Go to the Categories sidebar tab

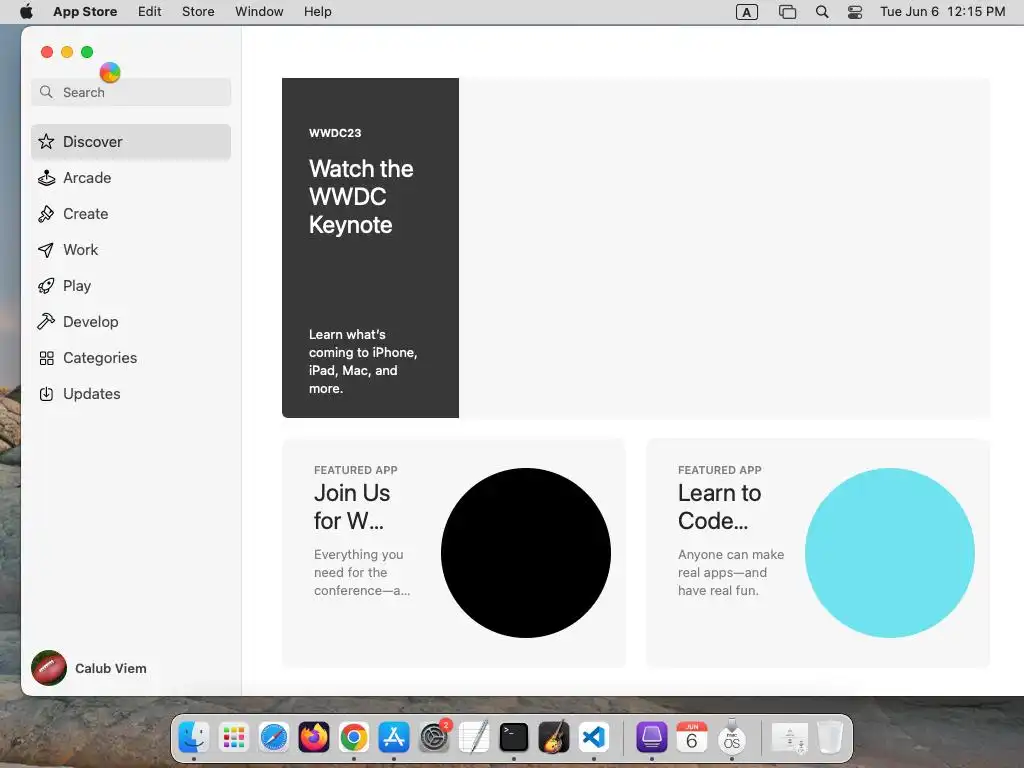tap(131, 358)
